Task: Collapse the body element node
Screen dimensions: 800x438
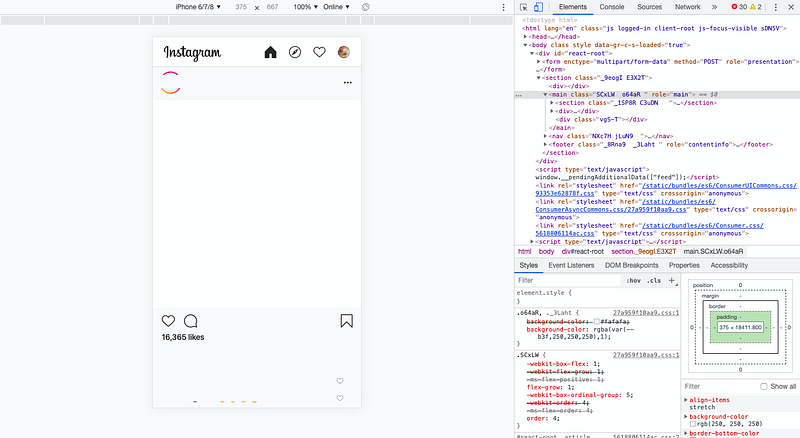Action: coord(525,45)
